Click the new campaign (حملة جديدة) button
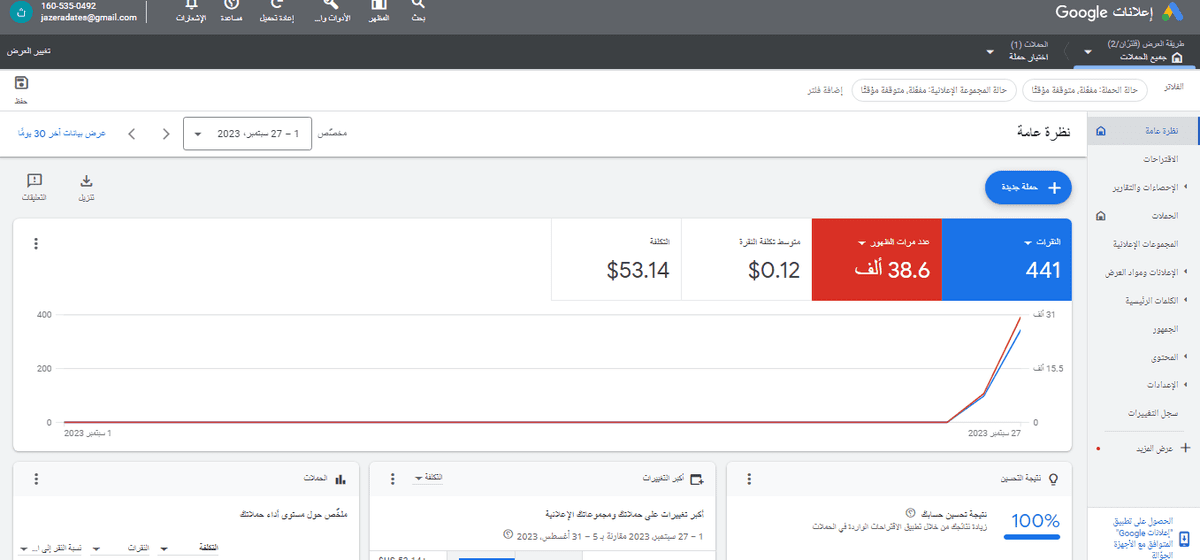 [x=1029, y=187]
